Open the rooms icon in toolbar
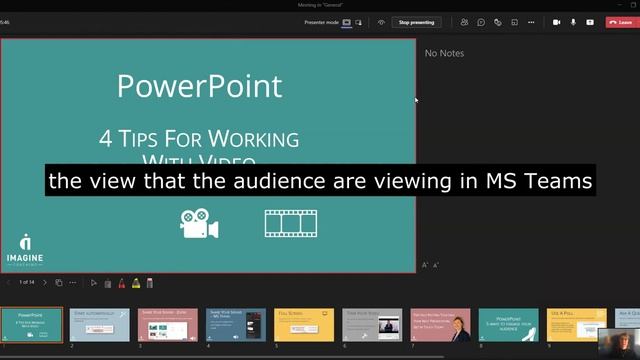Viewport: 640px width, 360px height. [x=514, y=22]
